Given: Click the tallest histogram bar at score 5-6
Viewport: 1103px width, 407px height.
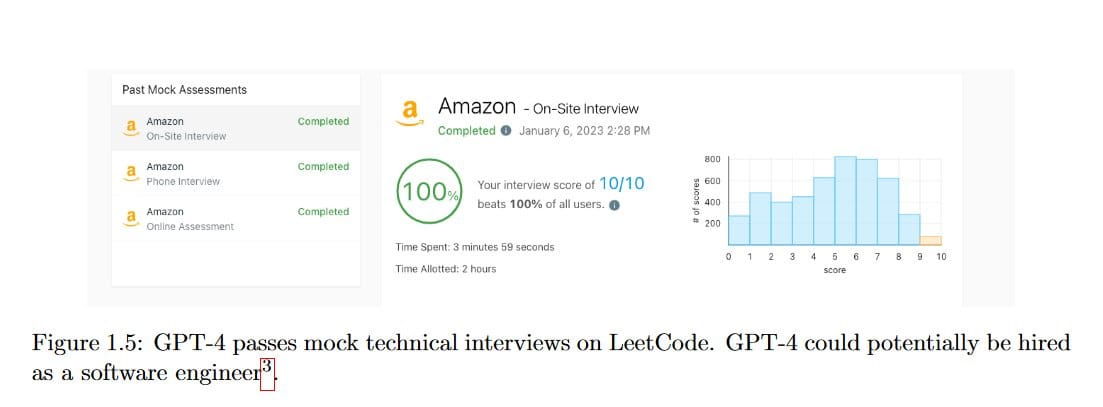Looking at the screenshot, I should pyautogui.click(x=845, y=201).
